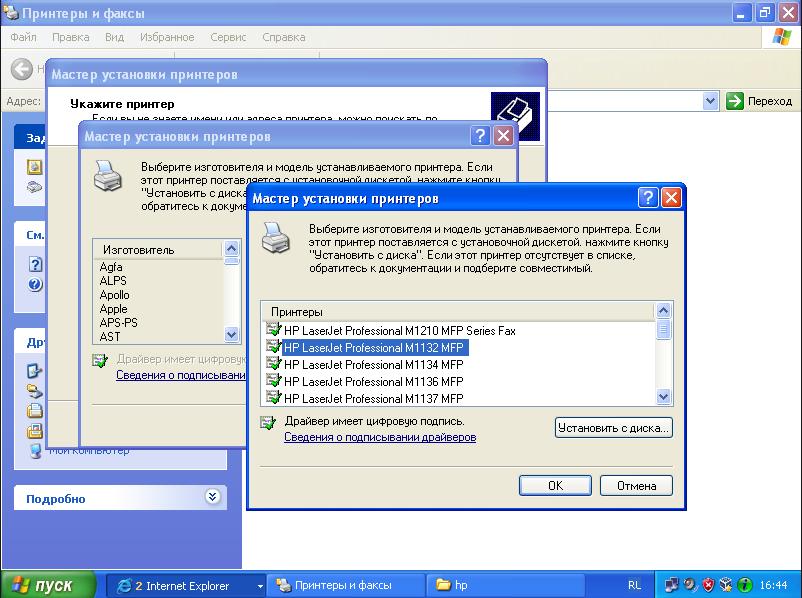Click green info tray icon
This screenshot has height=598, width=802.
(x=745, y=585)
